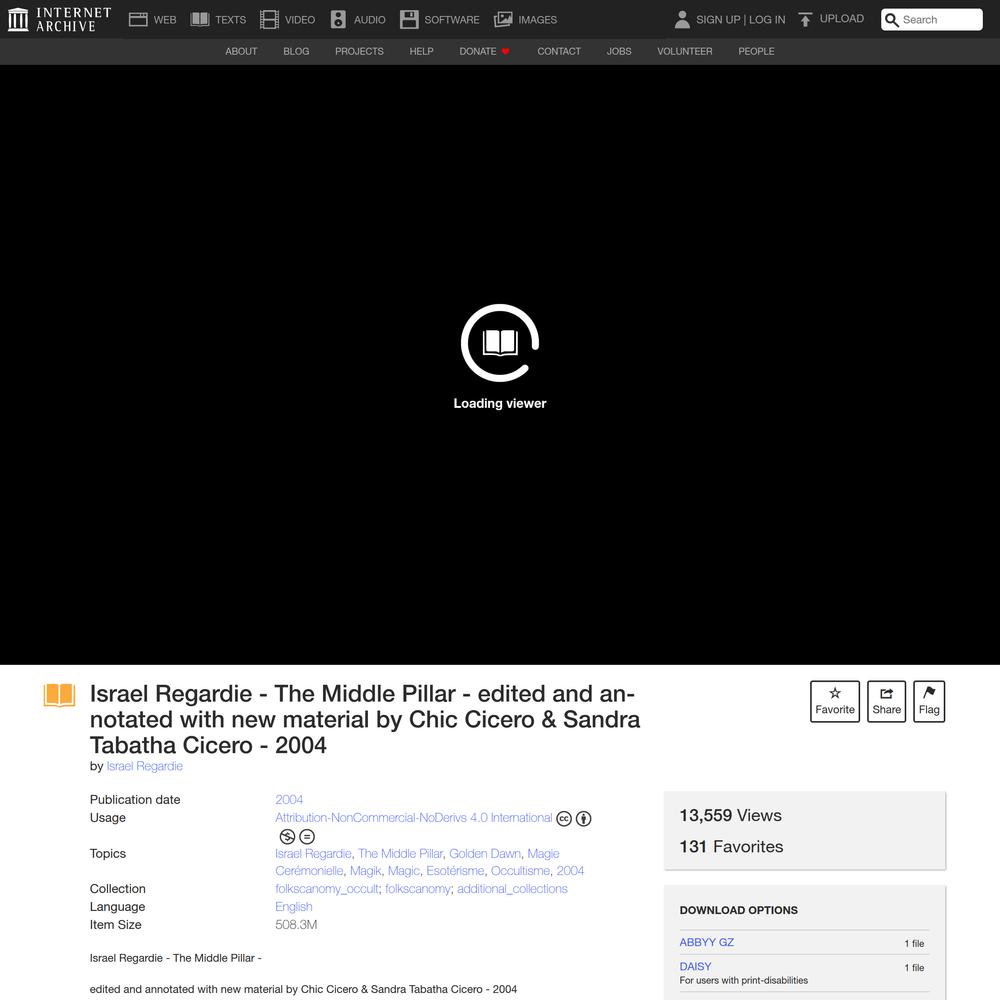The image size is (1000, 1000).
Task: Click the Occultisme topic link
Action: (x=520, y=871)
